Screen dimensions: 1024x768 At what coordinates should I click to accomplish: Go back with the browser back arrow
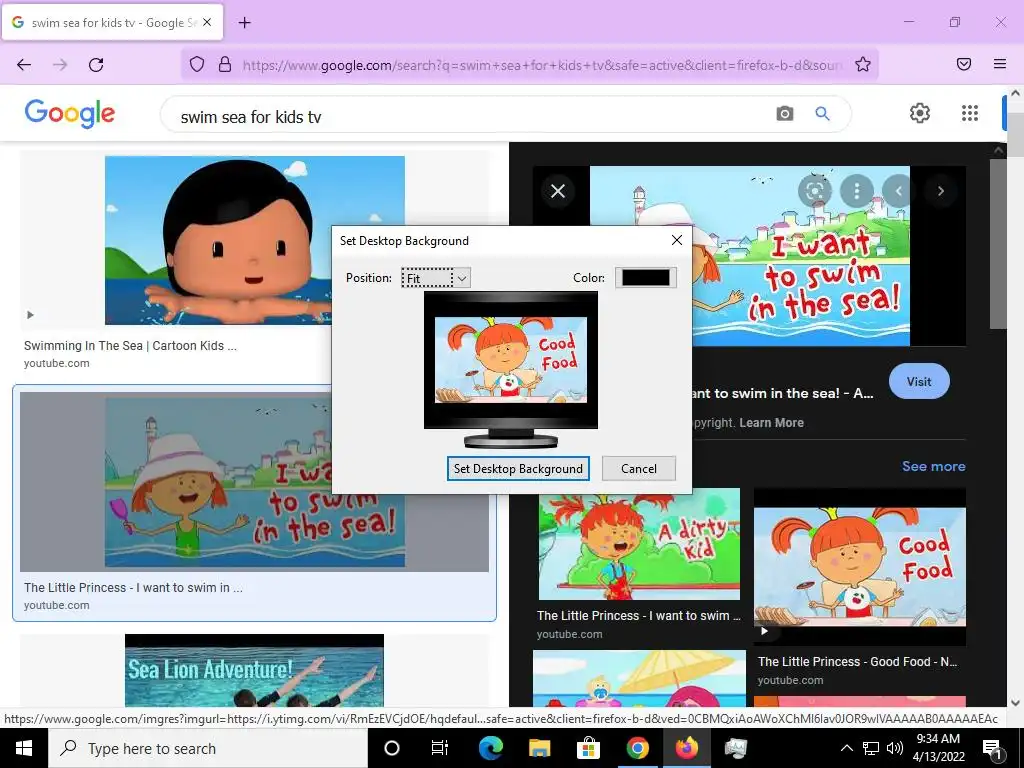click(x=24, y=64)
